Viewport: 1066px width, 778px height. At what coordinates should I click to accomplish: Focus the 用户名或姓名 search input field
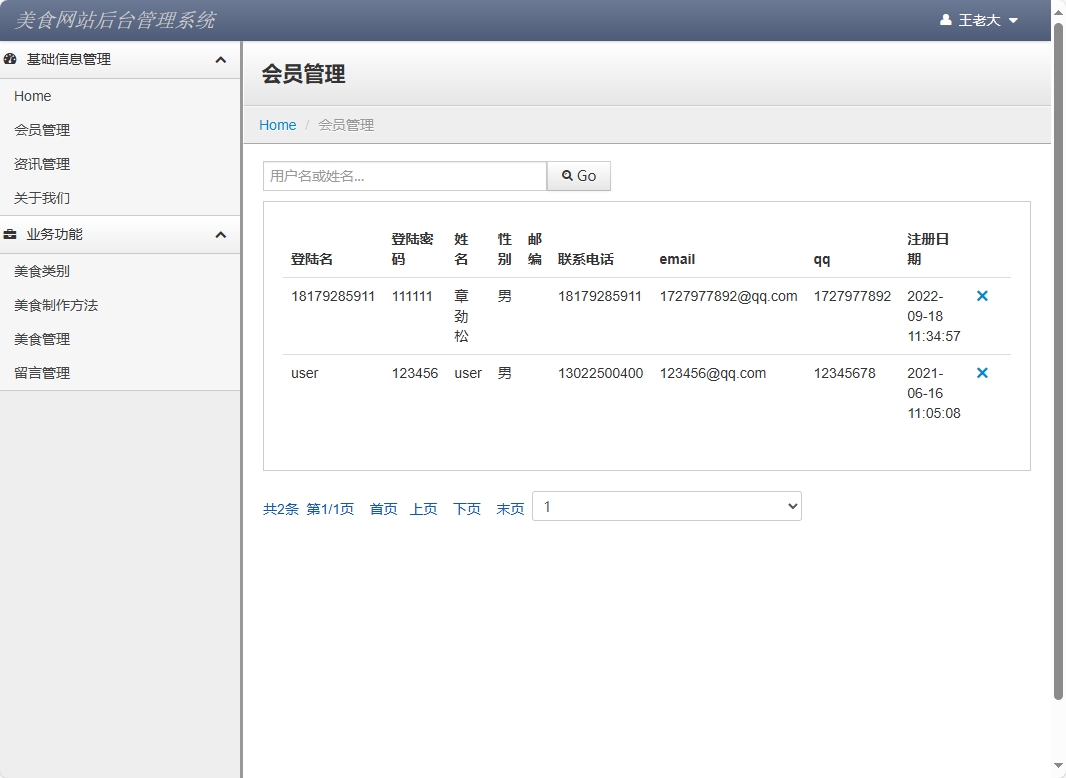(x=404, y=176)
